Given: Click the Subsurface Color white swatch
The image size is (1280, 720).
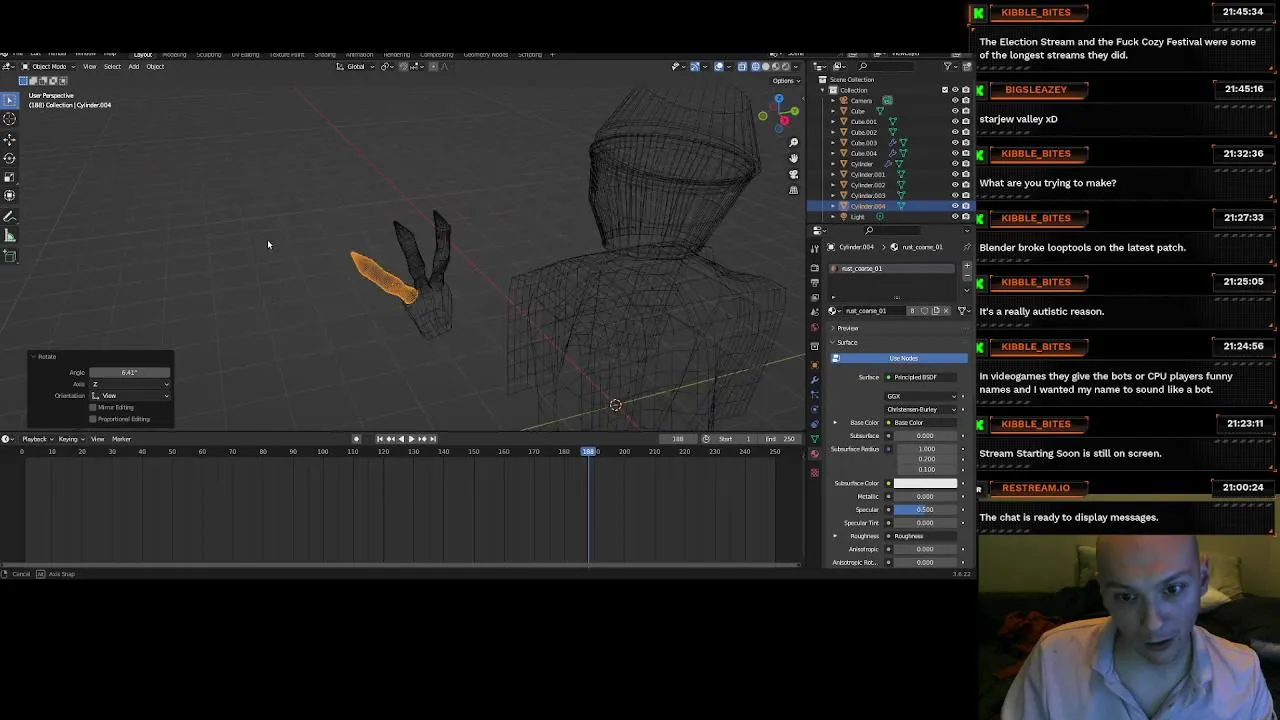Looking at the screenshot, I should coord(925,483).
